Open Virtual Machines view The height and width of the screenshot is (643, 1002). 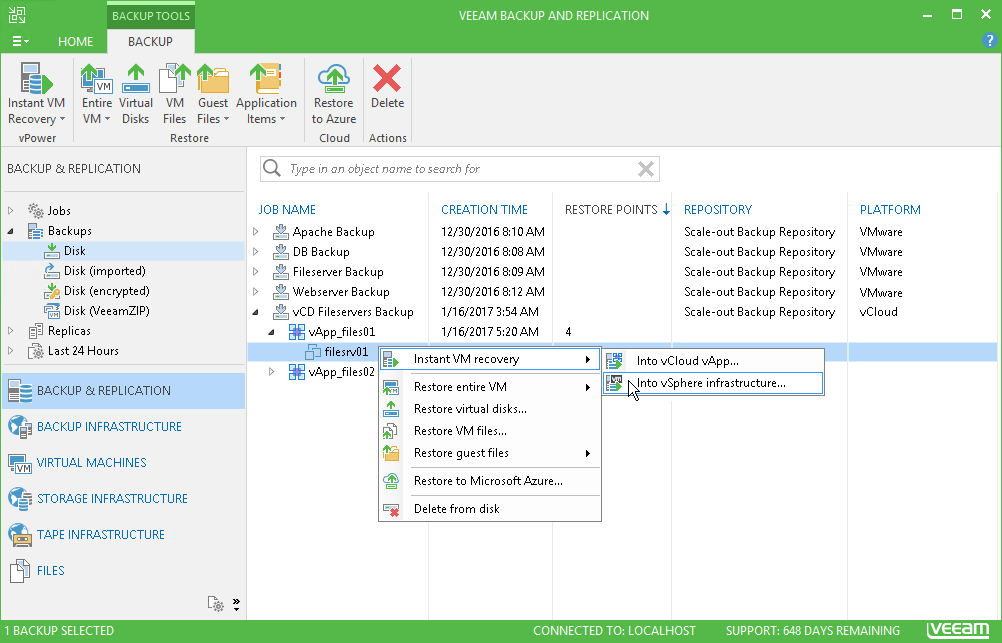(123, 463)
